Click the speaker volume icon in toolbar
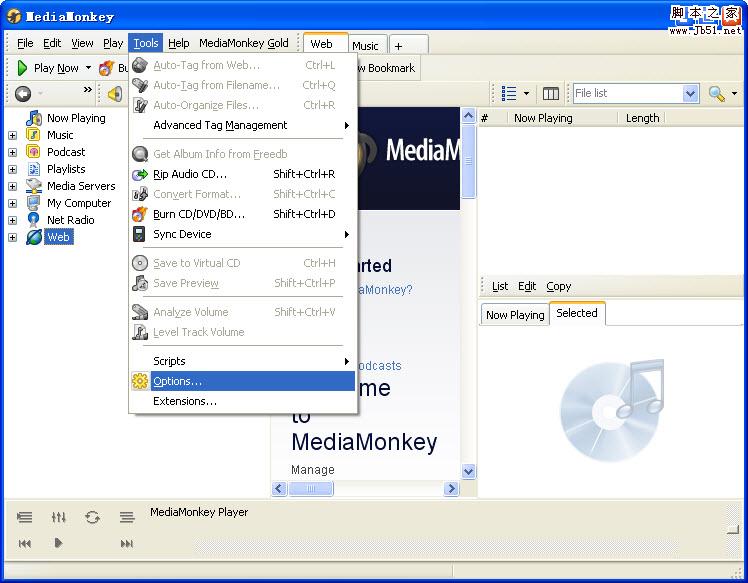Screen dimensions: 748x583 point(114,94)
